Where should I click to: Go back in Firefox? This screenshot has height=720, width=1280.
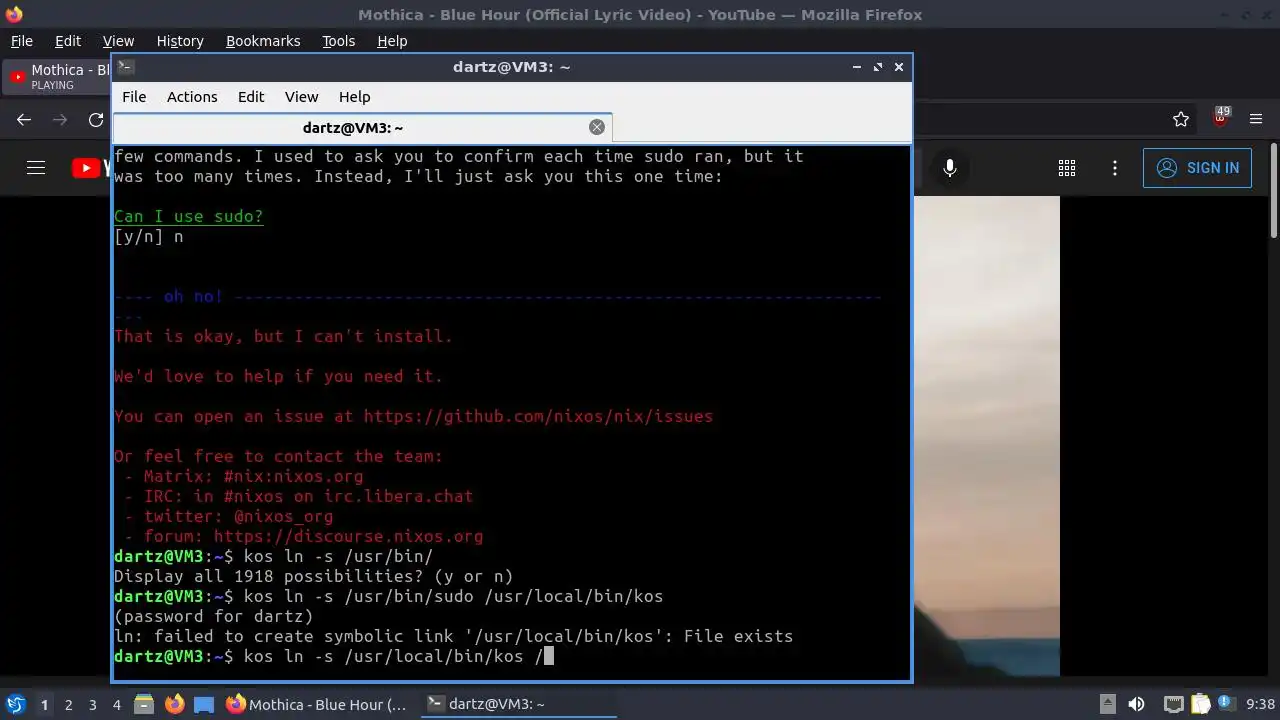pyautogui.click(x=25, y=120)
